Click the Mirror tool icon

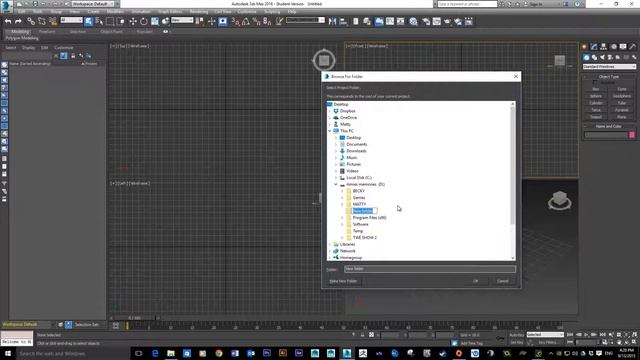[x=332, y=21]
